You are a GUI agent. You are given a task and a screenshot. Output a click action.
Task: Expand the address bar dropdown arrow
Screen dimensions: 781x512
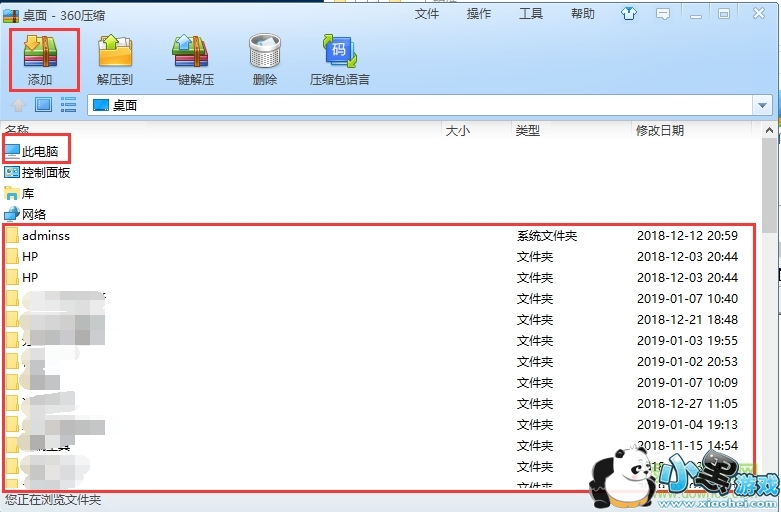(762, 105)
